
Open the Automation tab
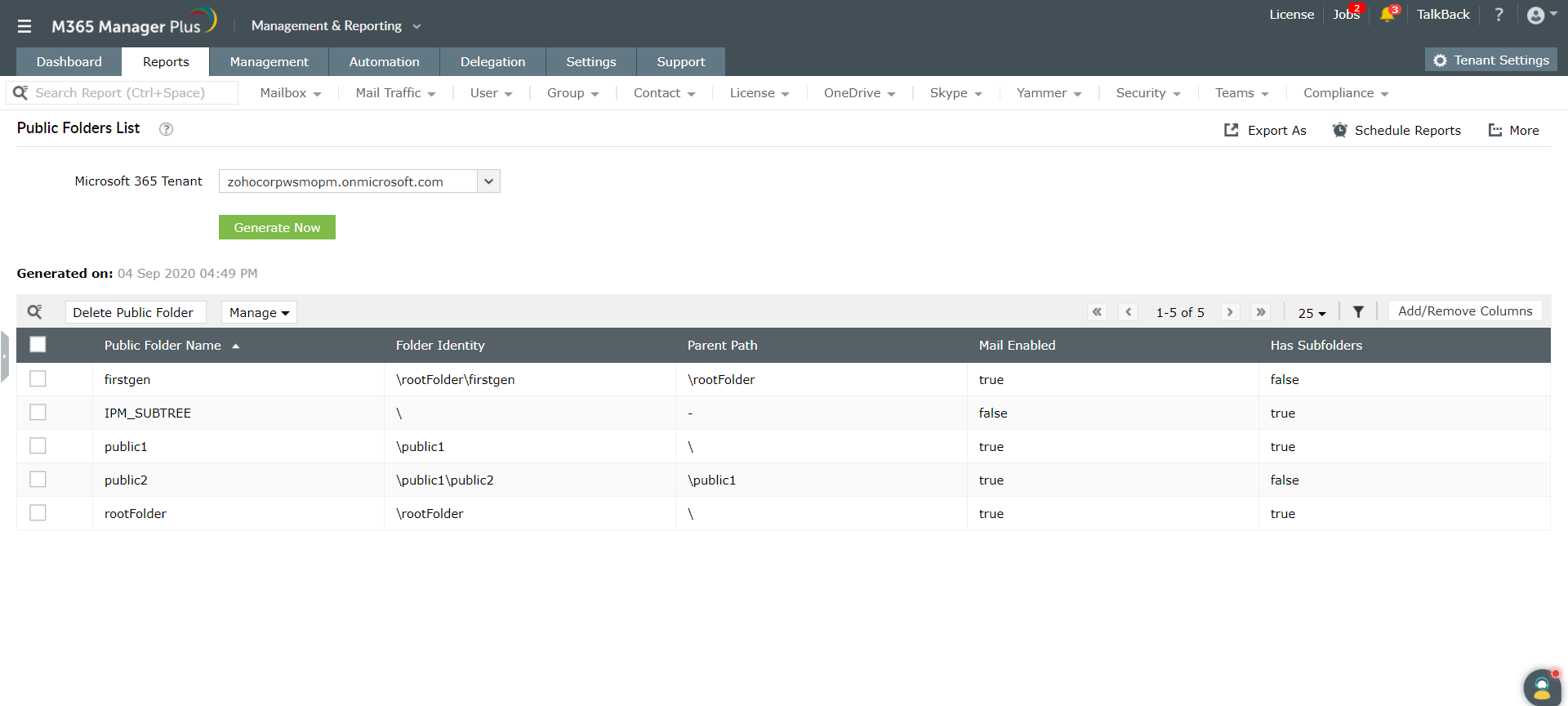click(x=384, y=62)
